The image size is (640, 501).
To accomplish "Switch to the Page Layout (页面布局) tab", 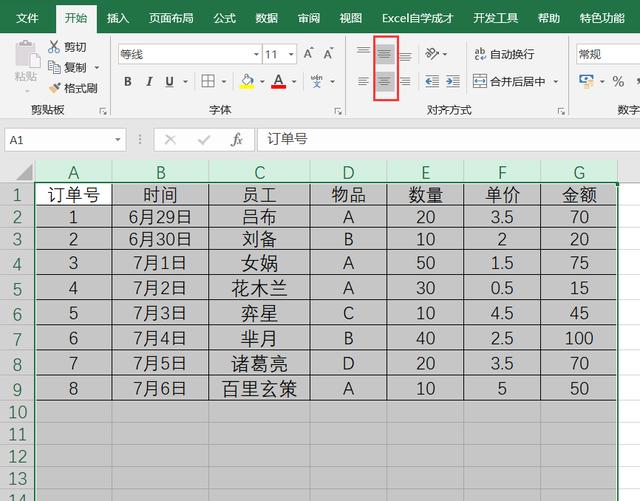I will [171, 18].
